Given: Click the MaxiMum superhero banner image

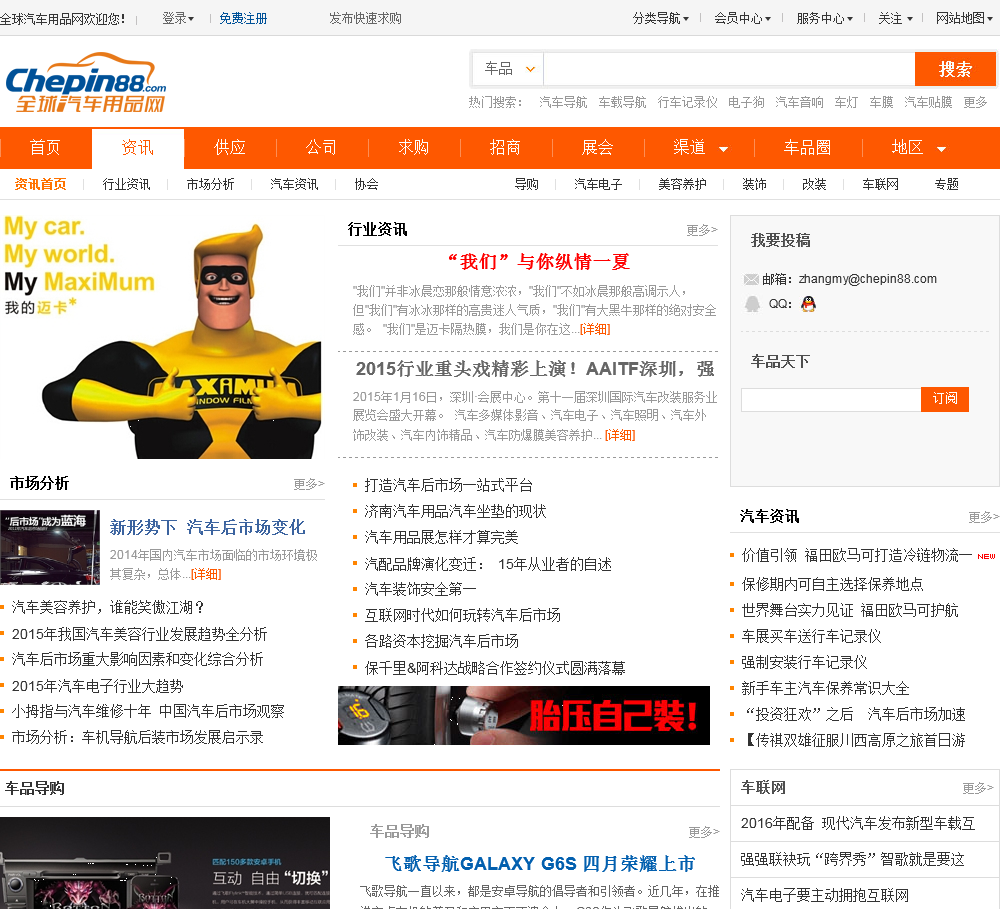Looking at the screenshot, I should [163, 336].
